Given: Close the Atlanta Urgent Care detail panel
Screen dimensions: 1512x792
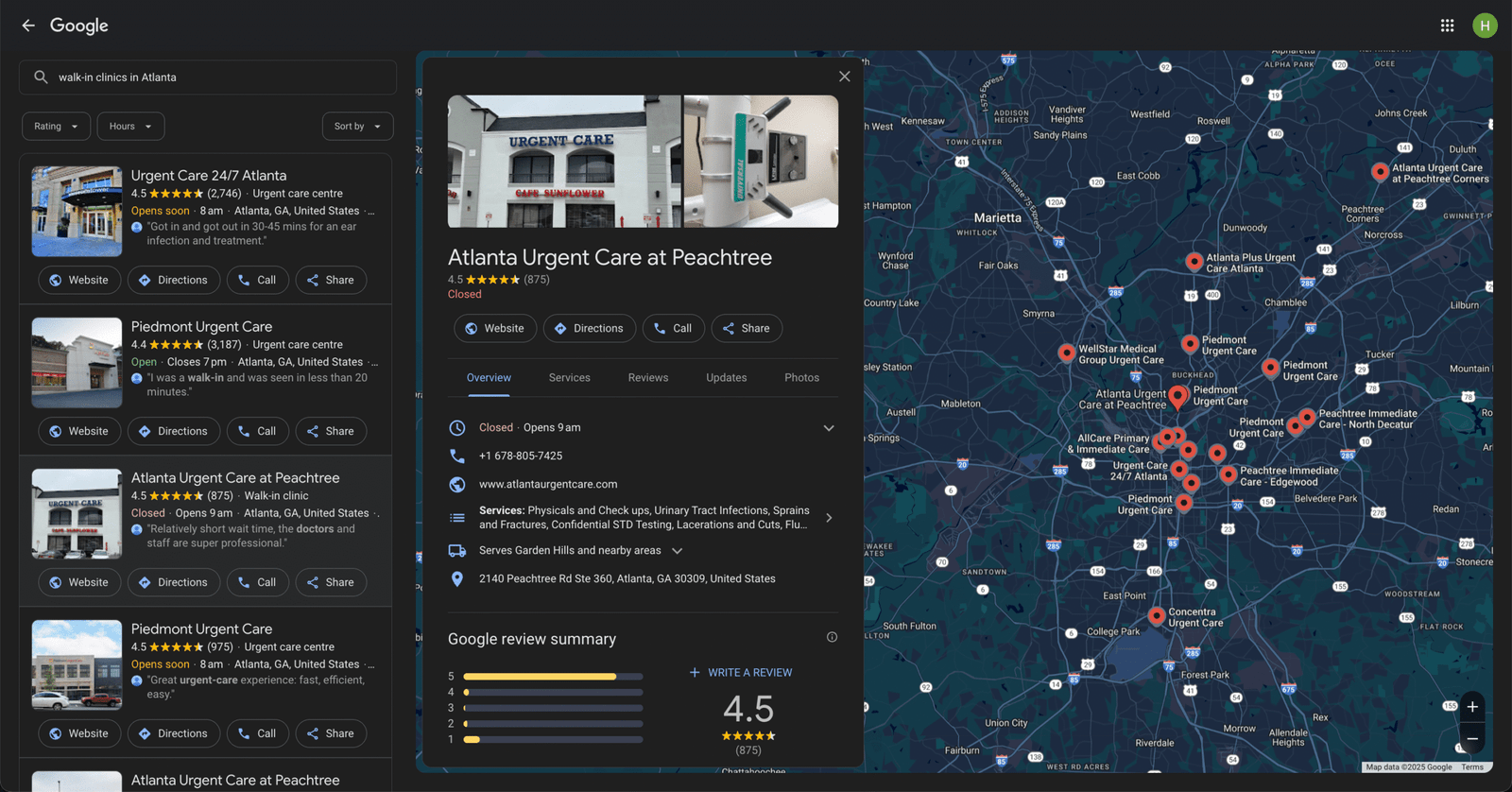Looking at the screenshot, I should [x=845, y=77].
